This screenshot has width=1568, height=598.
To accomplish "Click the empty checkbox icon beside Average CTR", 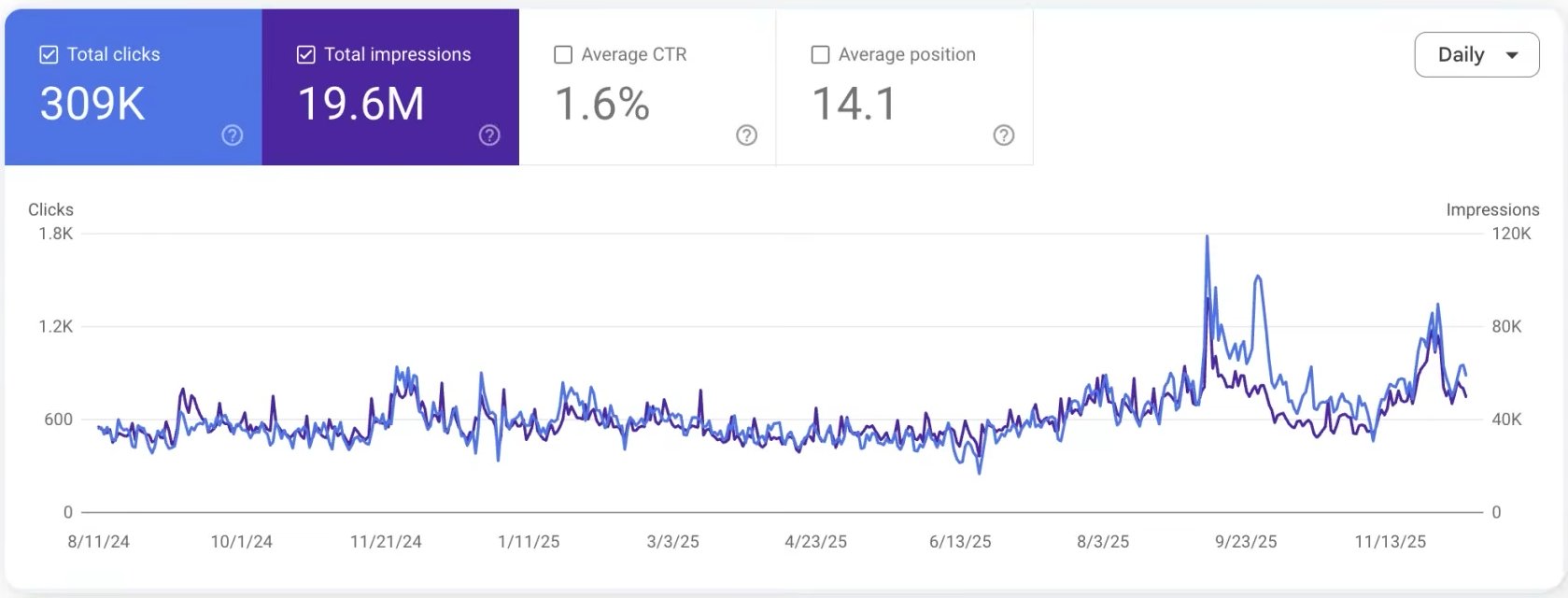I will [562, 54].
